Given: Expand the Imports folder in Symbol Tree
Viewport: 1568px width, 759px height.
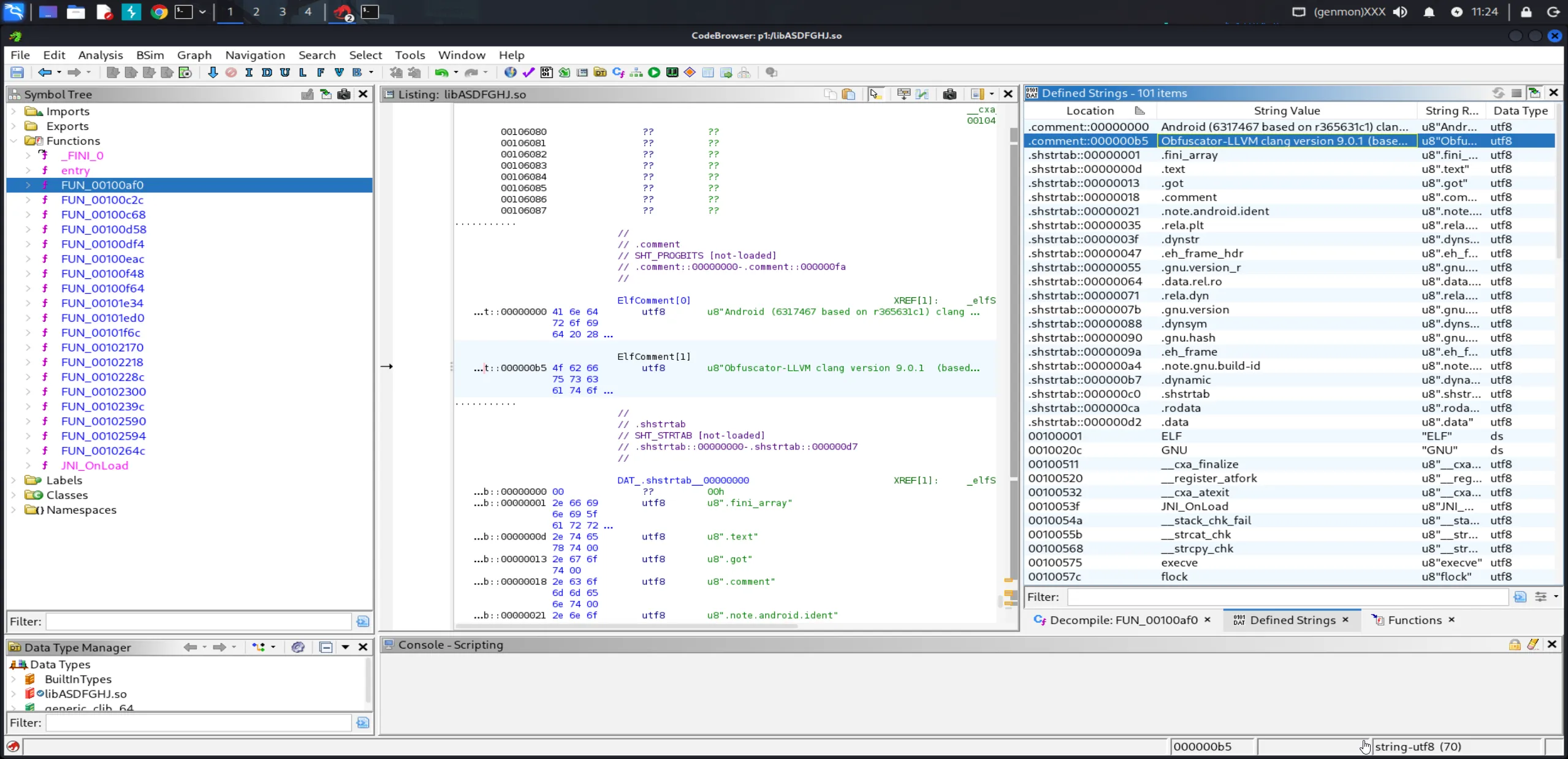Looking at the screenshot, I should coord(13,112).
